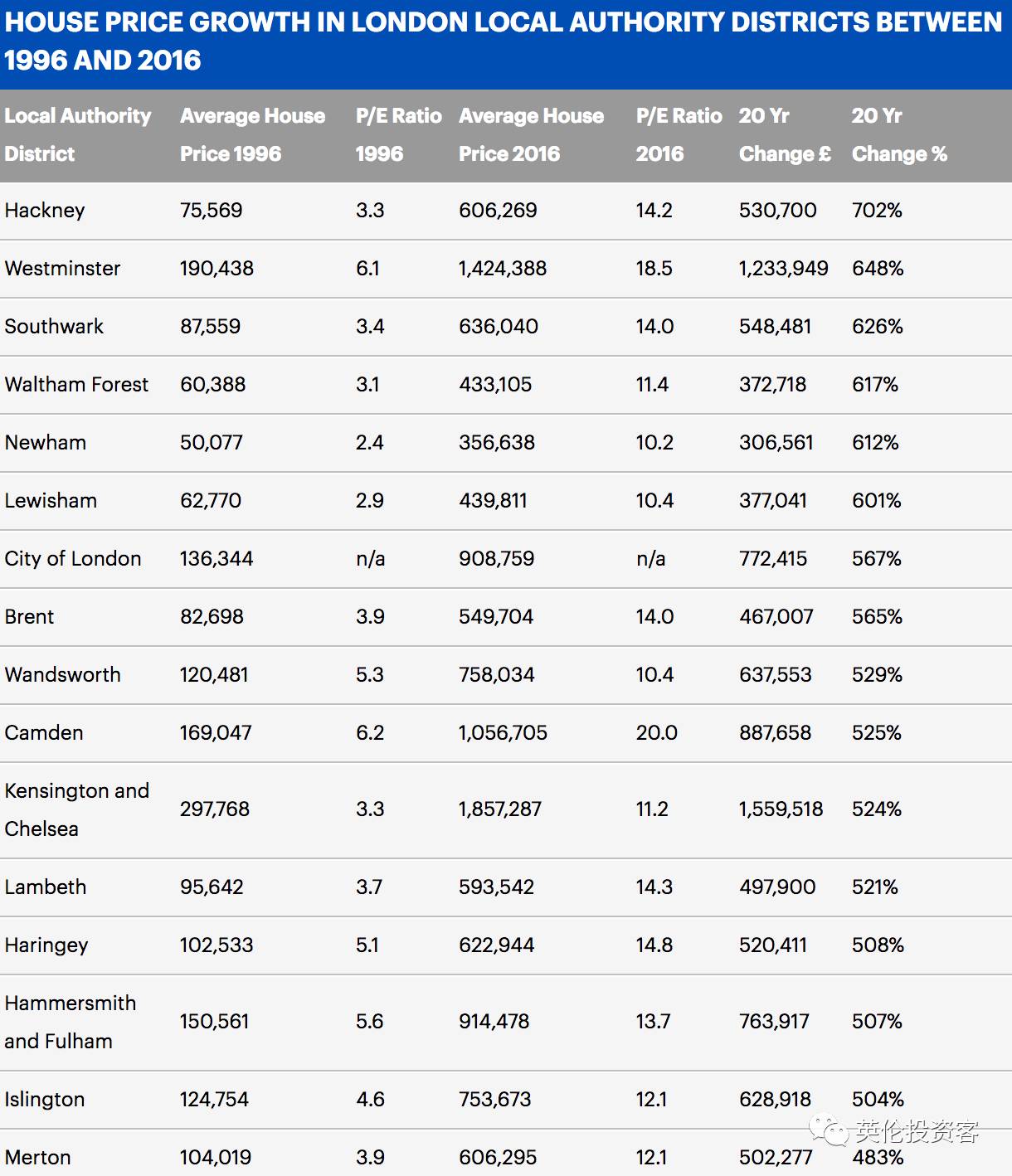The image size is (1012, 1176).
Task: Select the 1,857,287 price cell
Action: coord(500,809)
